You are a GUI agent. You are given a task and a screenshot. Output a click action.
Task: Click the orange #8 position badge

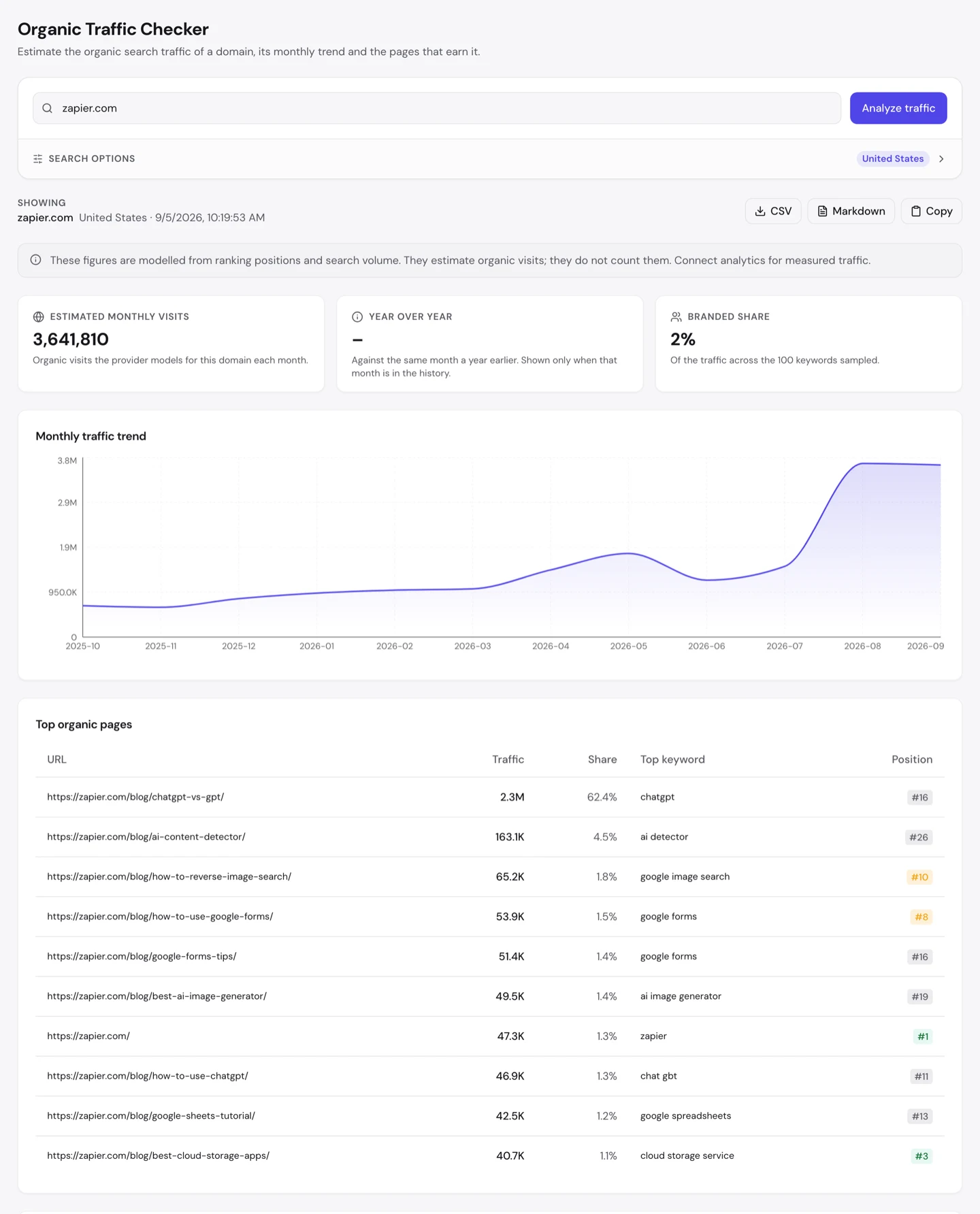point(921,917)
